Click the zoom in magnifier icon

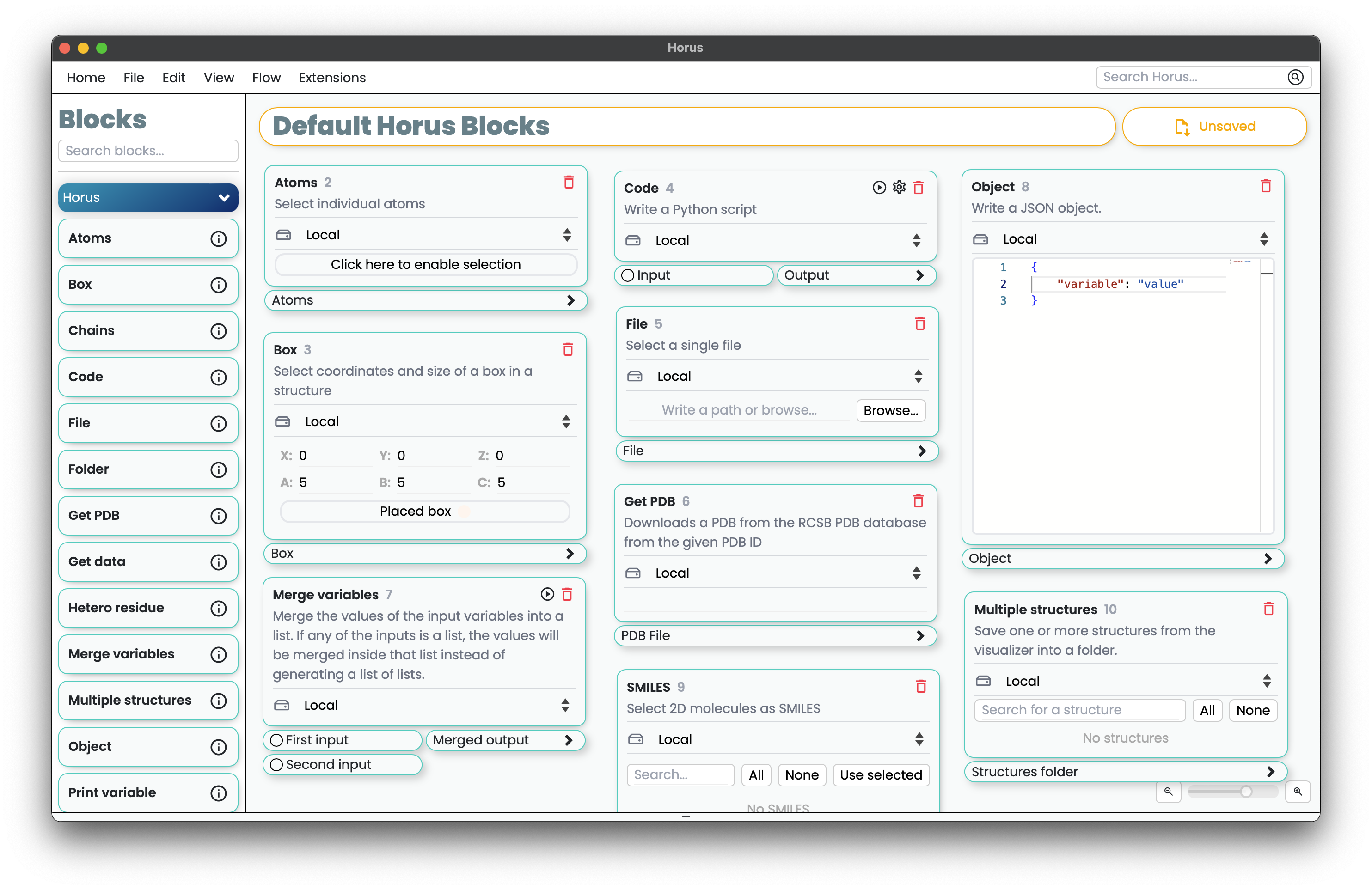[1298, 792]
